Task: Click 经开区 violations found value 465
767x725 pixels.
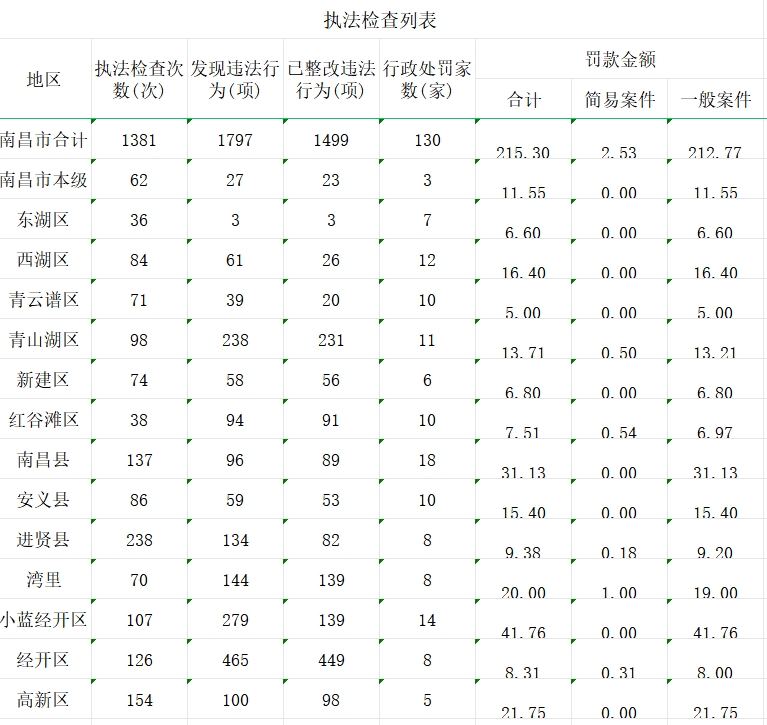Action: pos(235,660)
